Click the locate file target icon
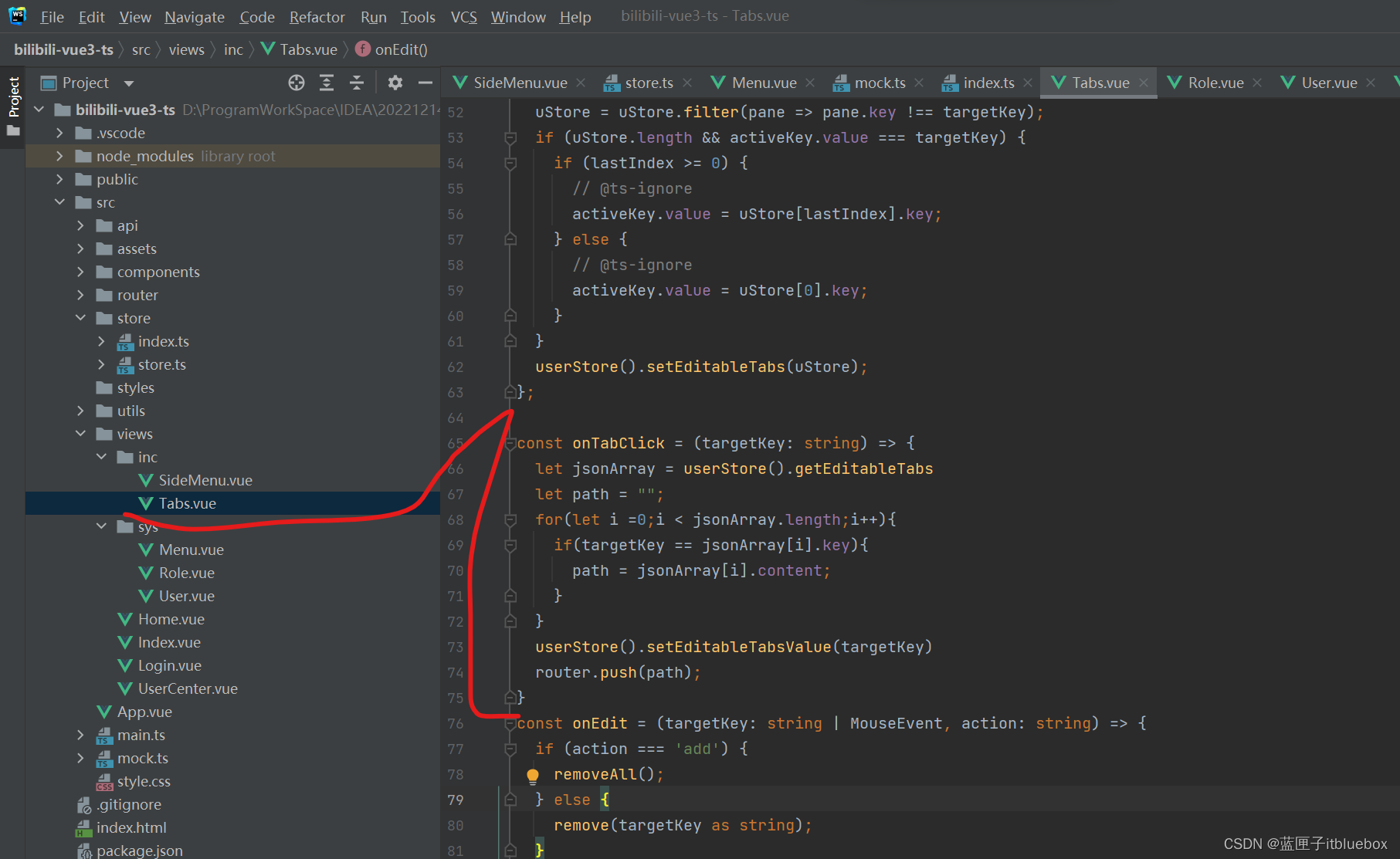 (297, 83)
